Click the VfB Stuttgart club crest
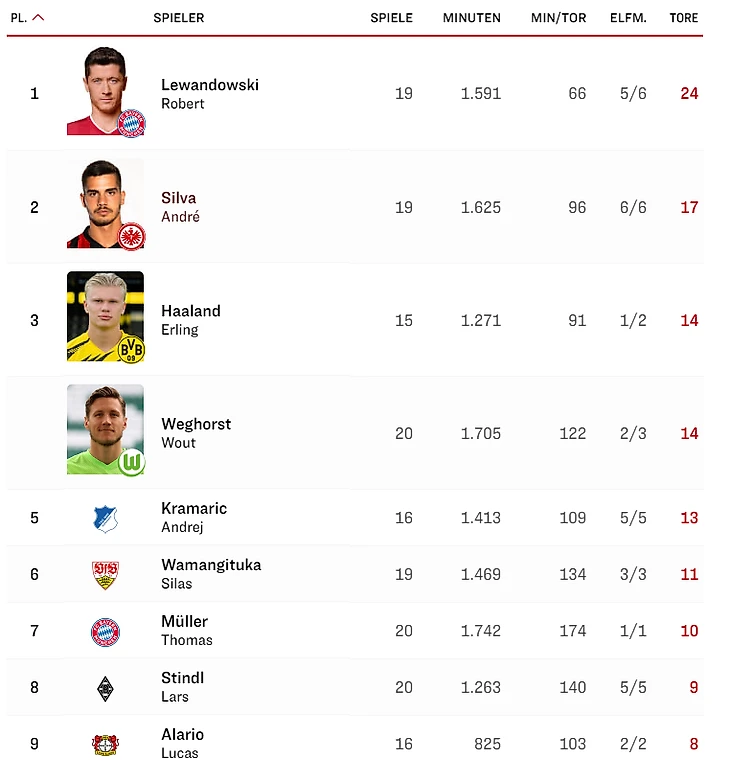This screenshot has height=764, width=730. coord(105,575)
